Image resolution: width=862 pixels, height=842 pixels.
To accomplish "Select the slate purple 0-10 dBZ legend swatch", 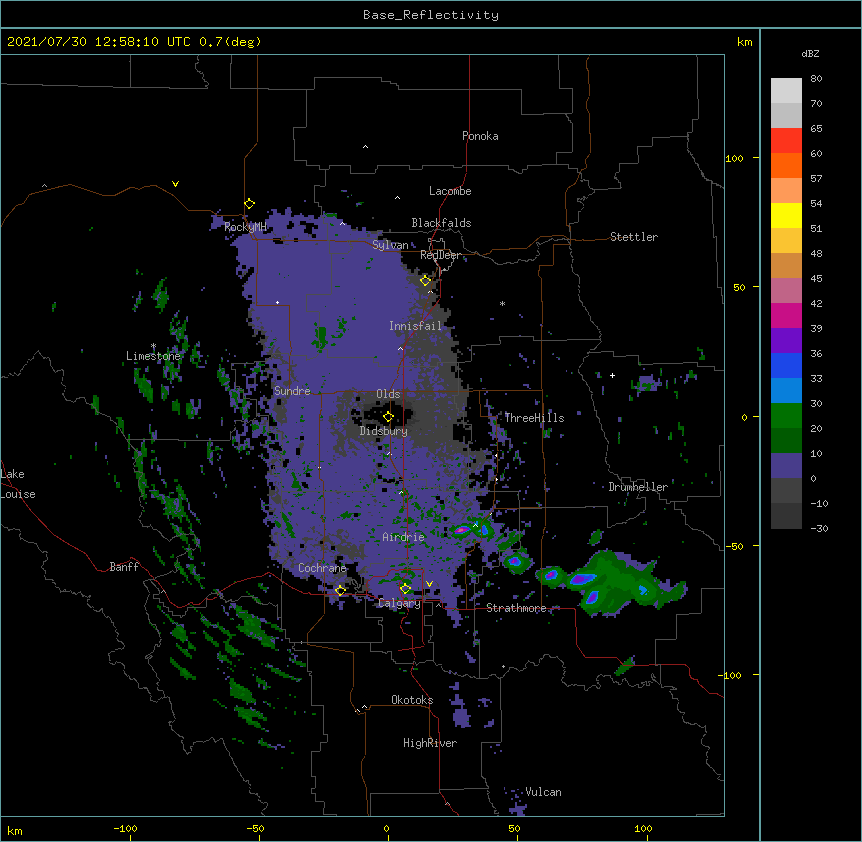I will click(x=786, y=466).
